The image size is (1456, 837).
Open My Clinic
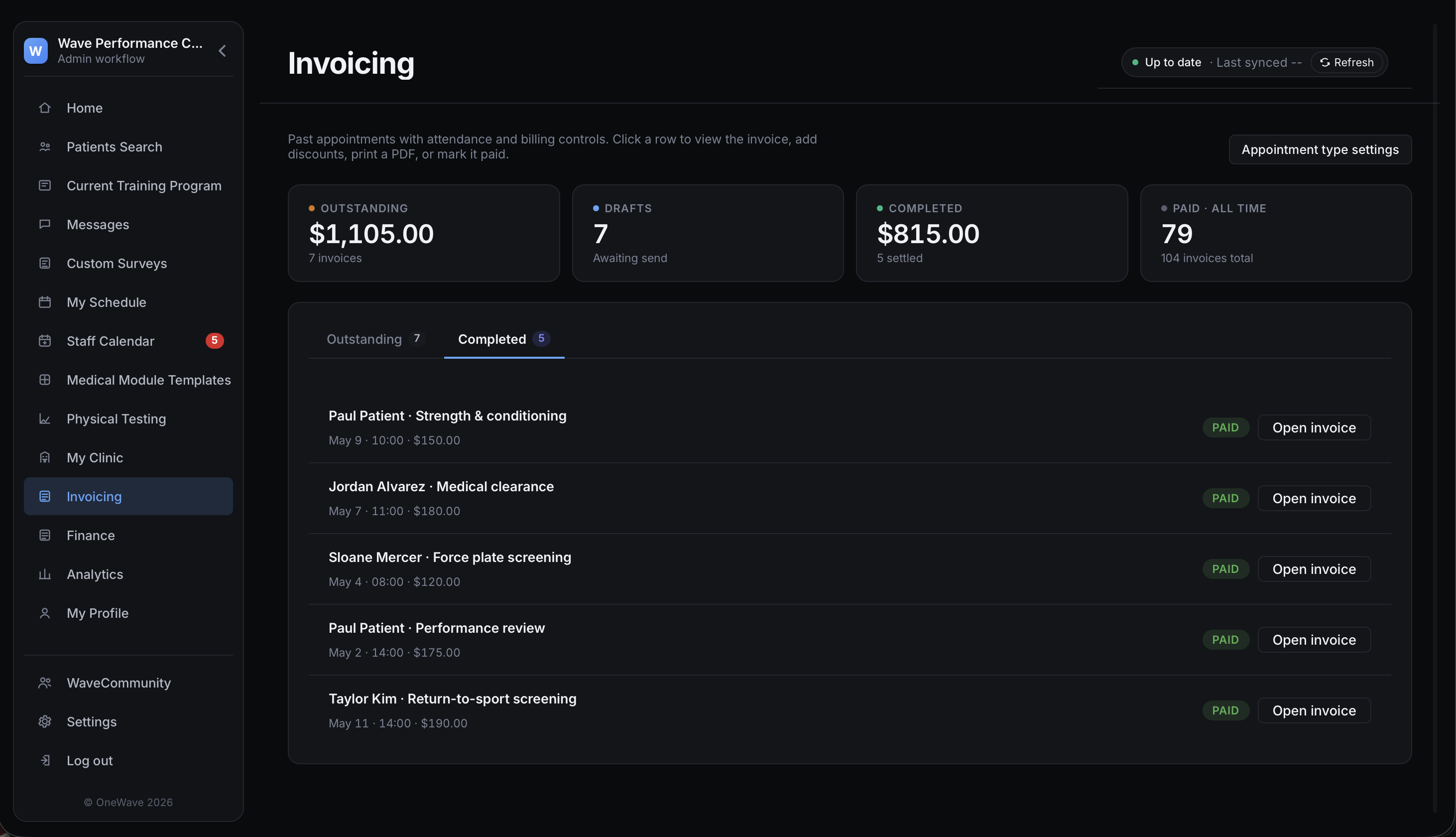95,457
